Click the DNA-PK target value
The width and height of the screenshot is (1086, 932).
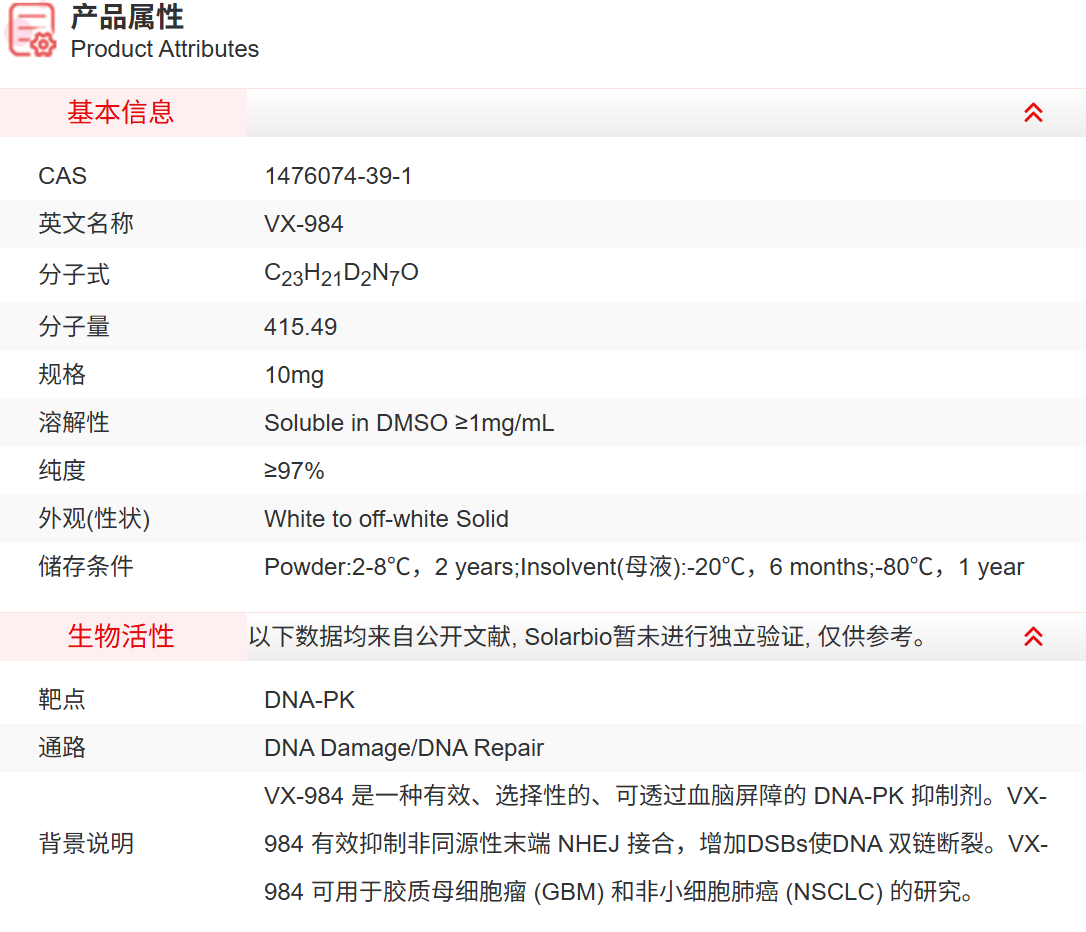309,700
